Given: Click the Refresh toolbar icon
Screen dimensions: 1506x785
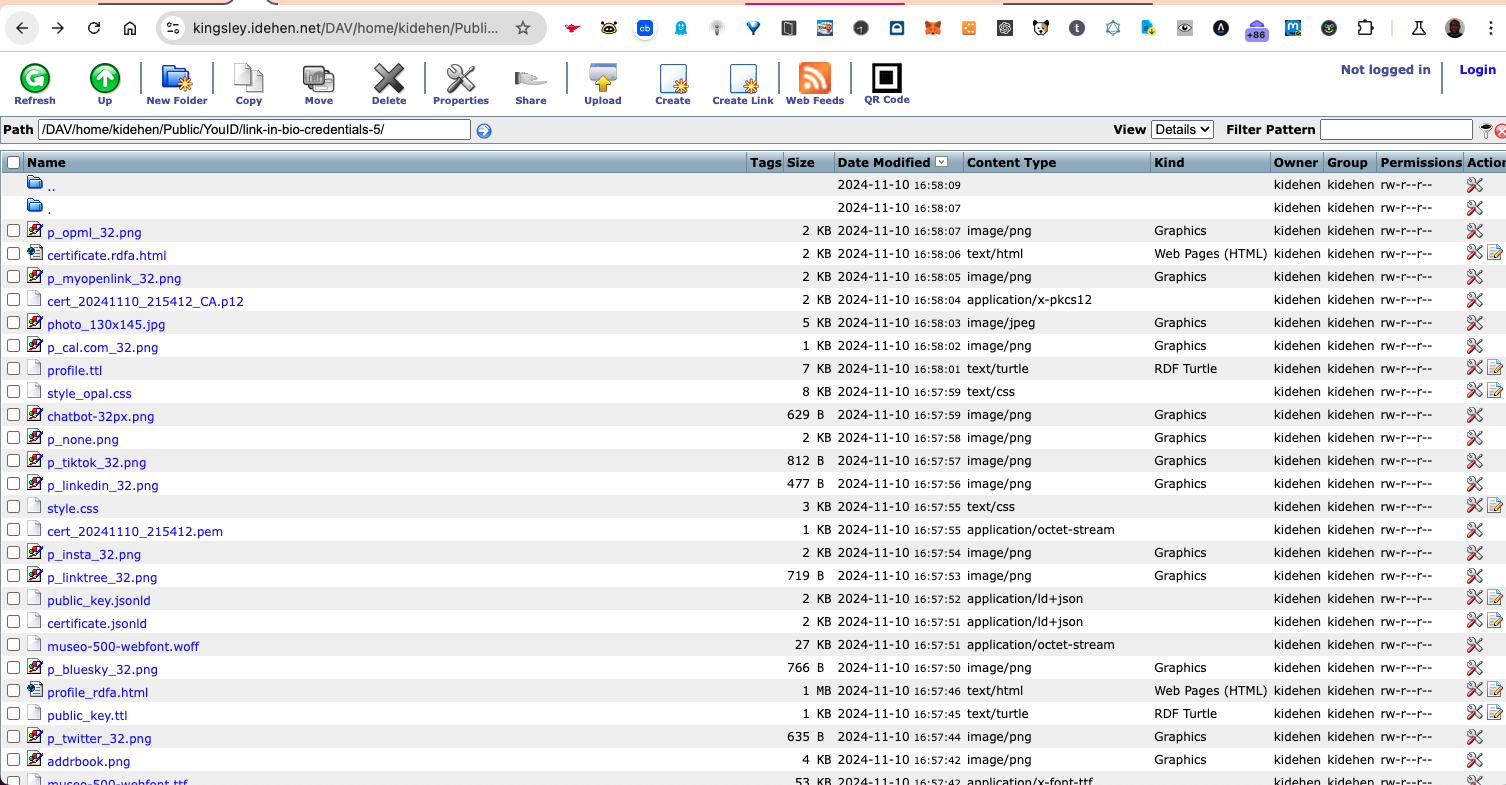Looking at the screenshot, I should [35, 84].
